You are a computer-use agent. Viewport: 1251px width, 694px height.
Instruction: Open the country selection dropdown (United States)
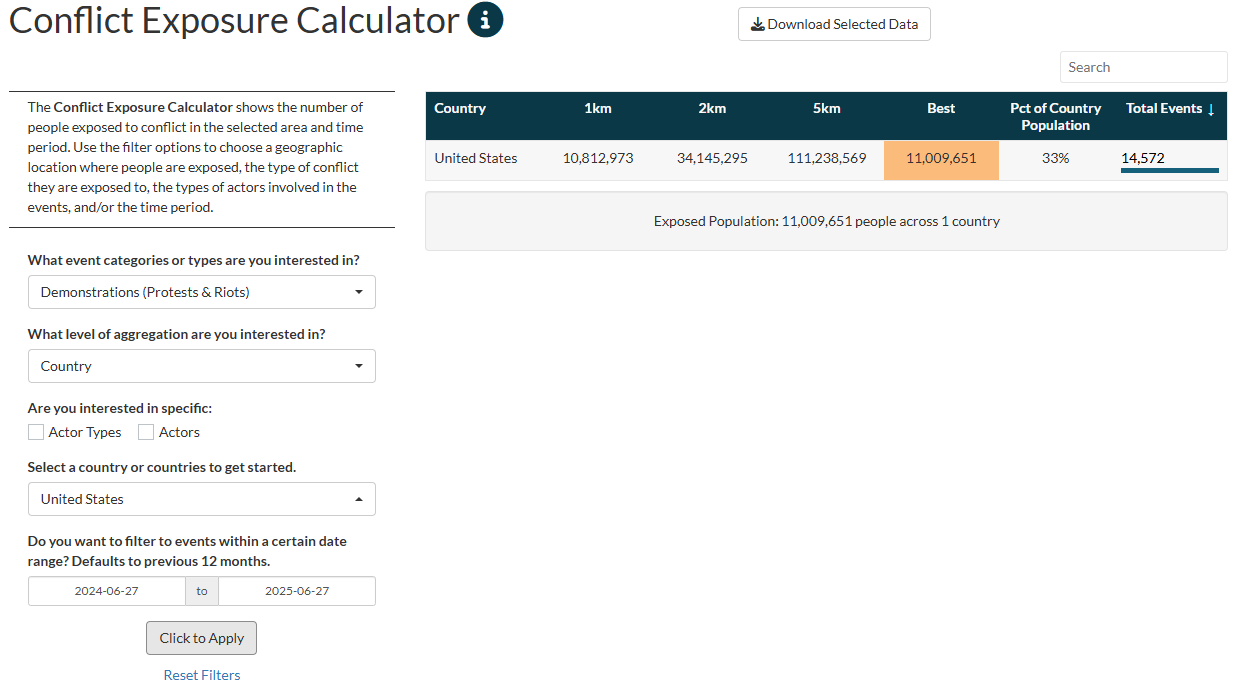tap(202, 499)
